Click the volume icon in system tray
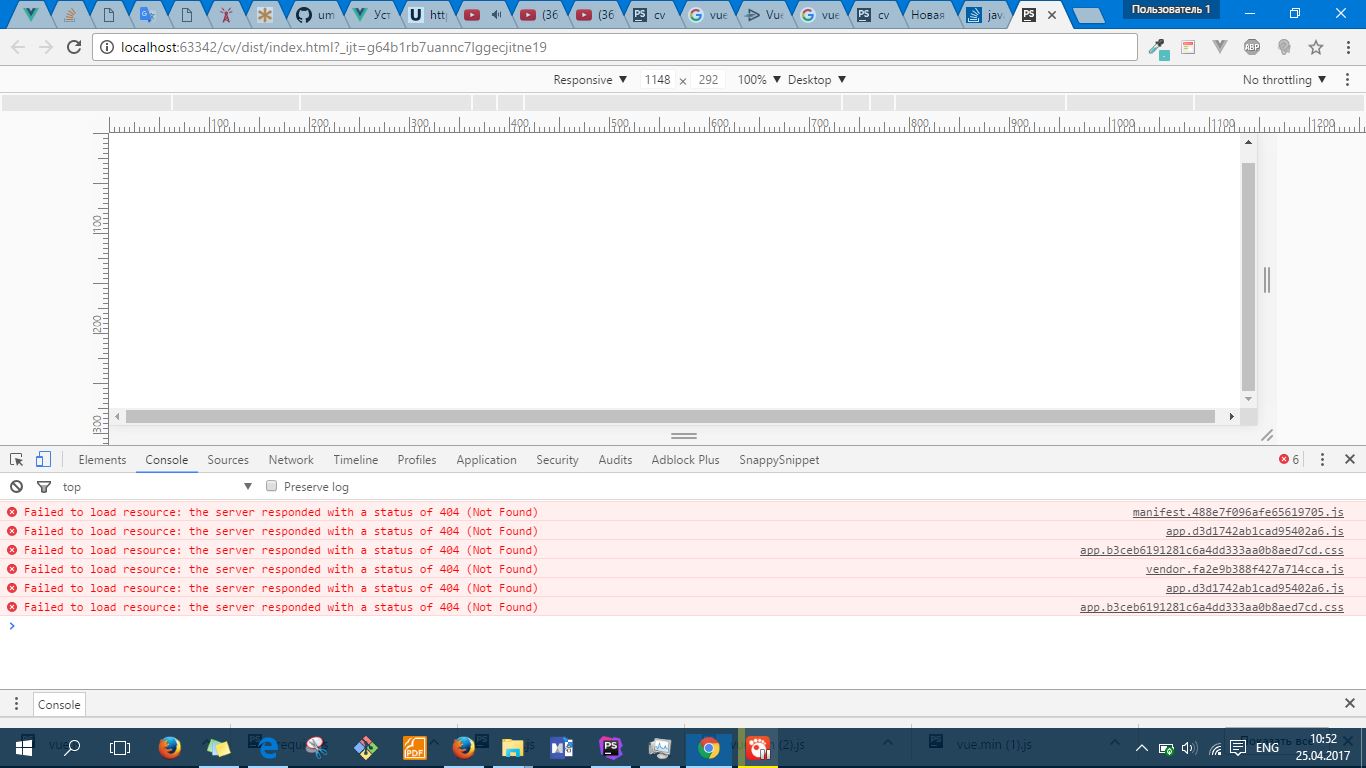 pyautogui.click(x=1190, y=748)
